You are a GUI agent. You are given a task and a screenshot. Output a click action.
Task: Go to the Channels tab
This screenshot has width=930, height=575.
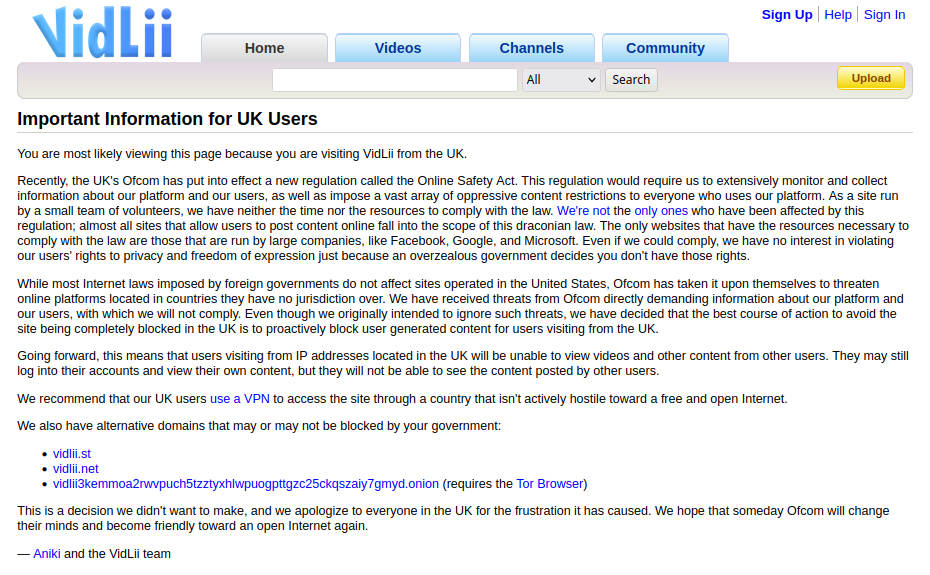[x=531, y=48]
